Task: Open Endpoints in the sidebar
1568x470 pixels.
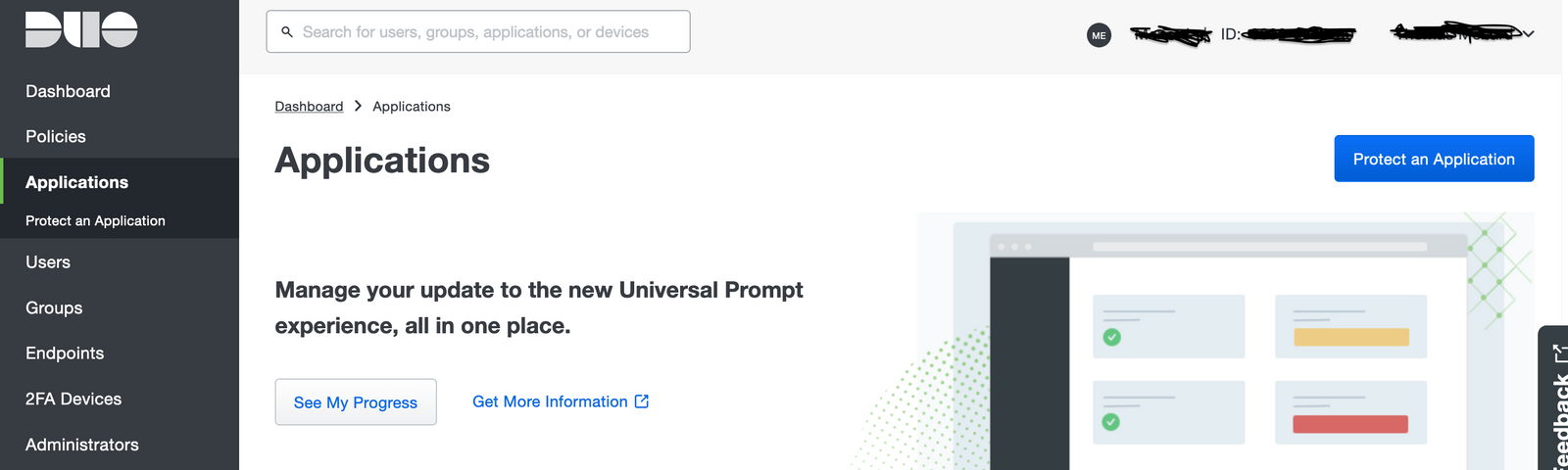Action: [x=65, y=353]
